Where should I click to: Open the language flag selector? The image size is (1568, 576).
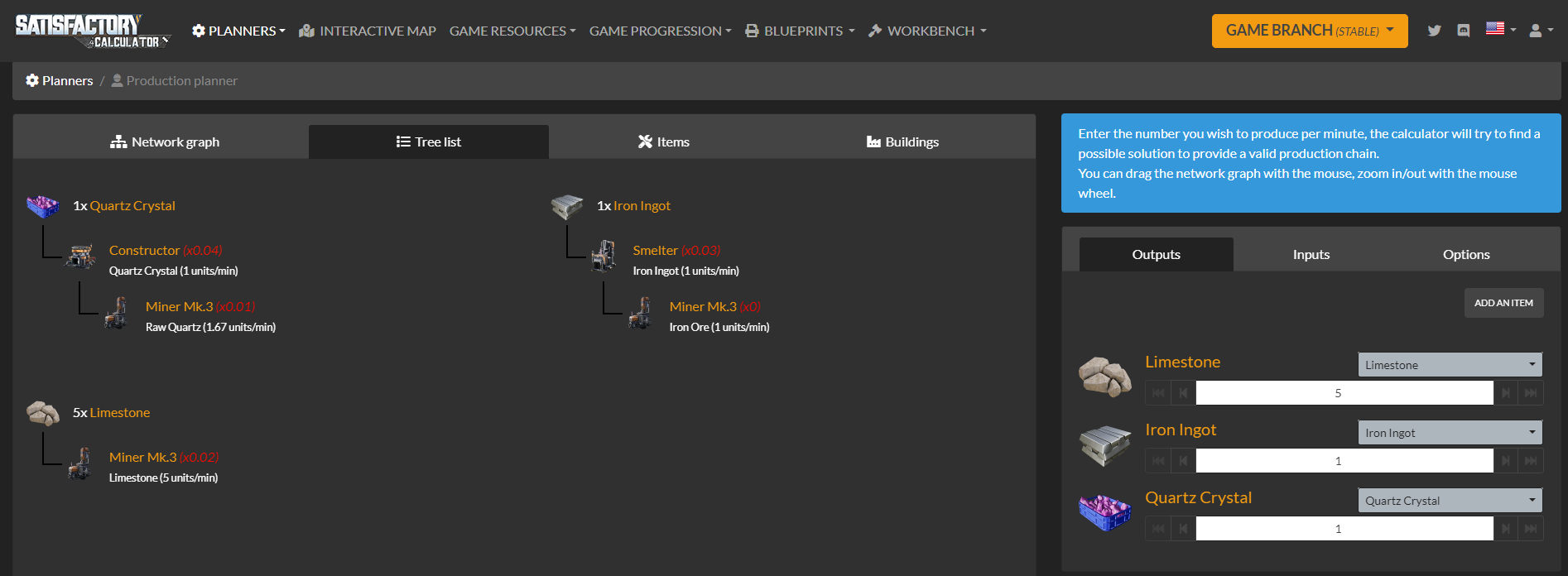(x=1501, y=29)
